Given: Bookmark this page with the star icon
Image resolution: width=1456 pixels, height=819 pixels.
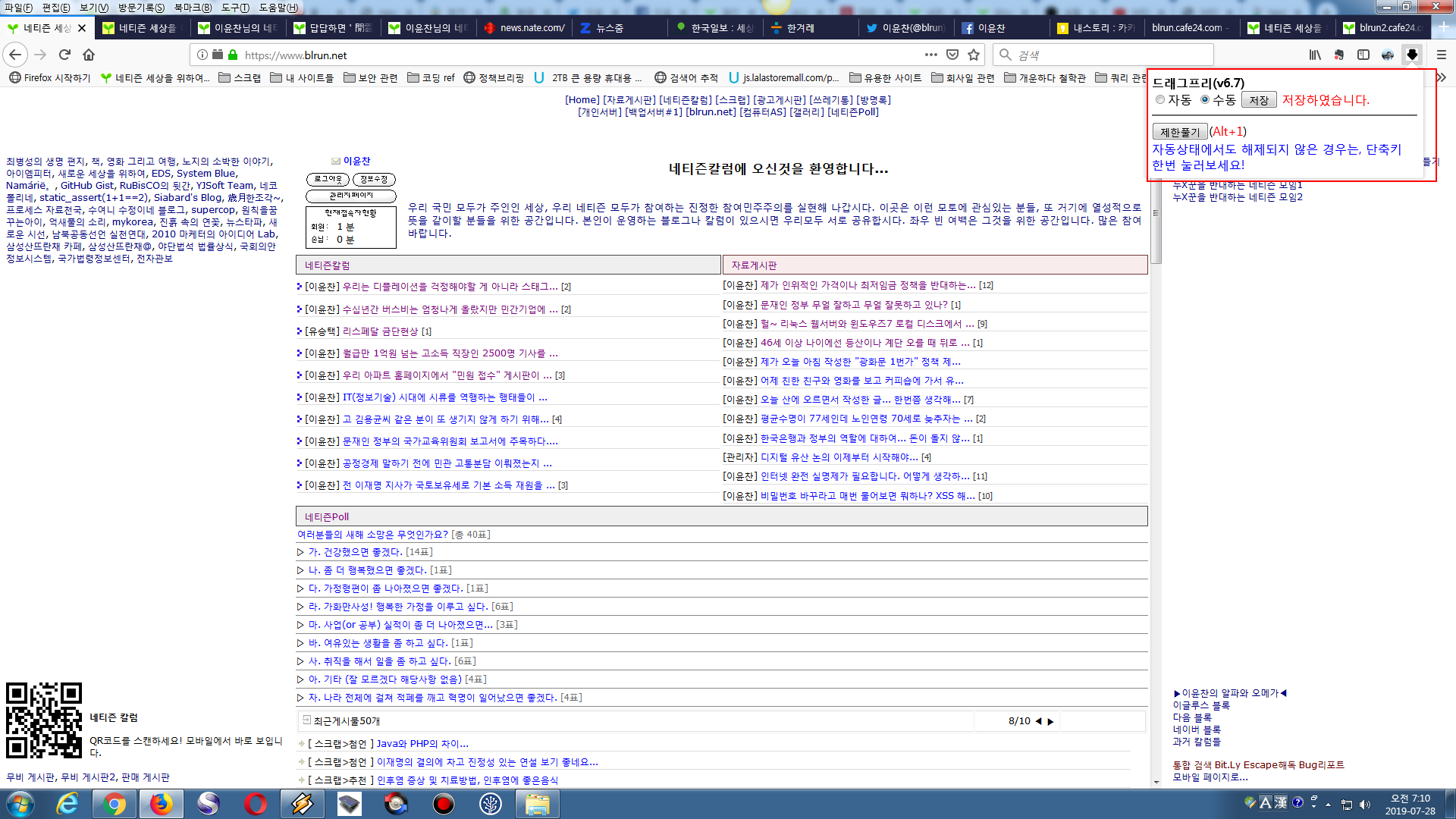Looking at the screenshot, I should (x=974, y=55).
